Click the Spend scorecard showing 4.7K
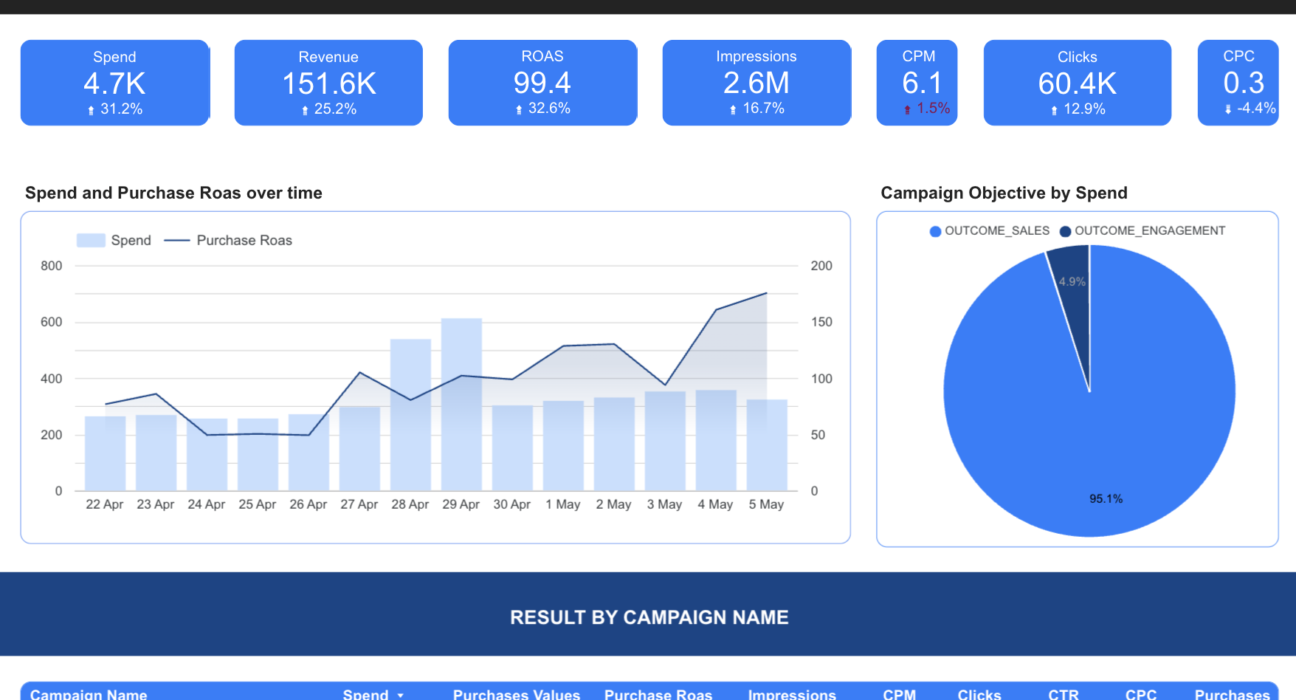This screenshot has height=700, width=1296. pyautogui.click(x=115, y=83)
